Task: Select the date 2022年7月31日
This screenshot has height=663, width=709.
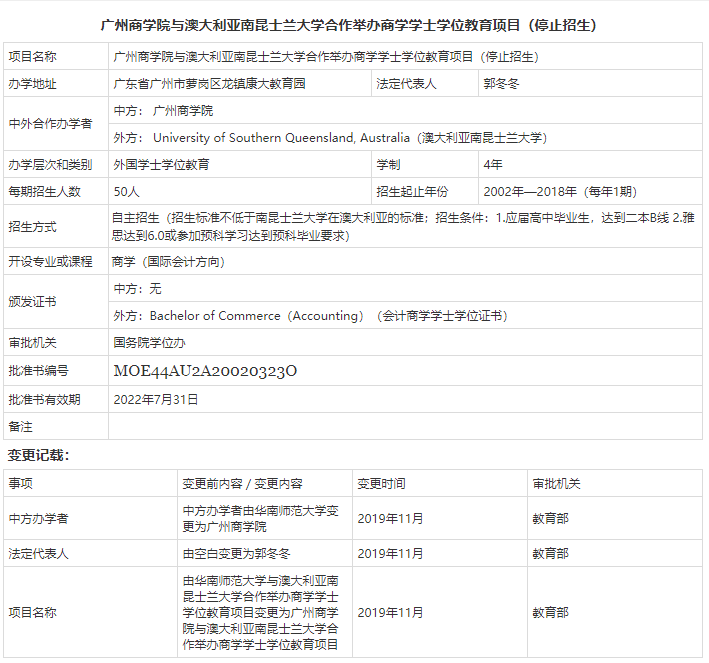Action: pos(156,400)
